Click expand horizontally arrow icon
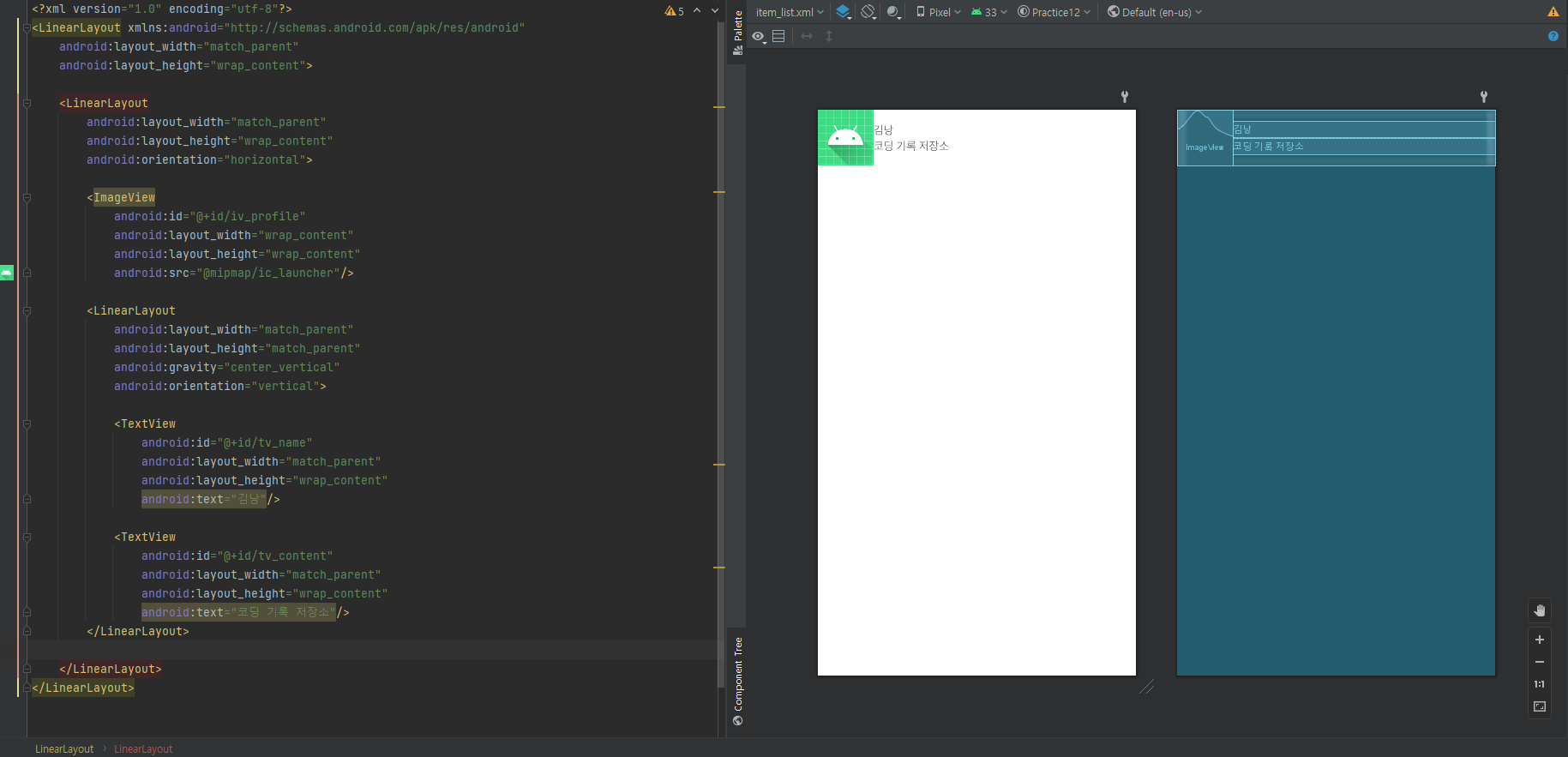 click(x=807, y=36)
